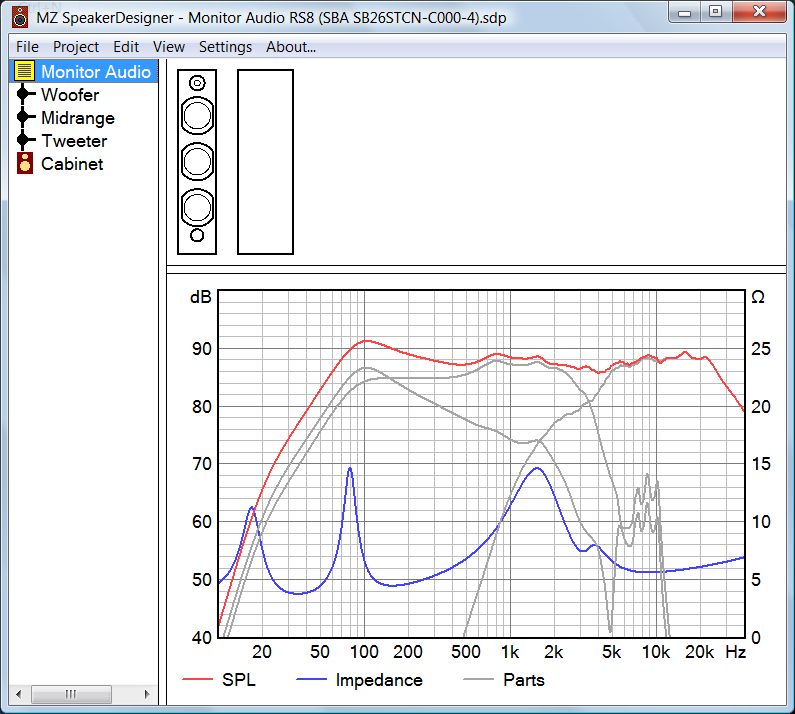
Task: Select the Cabinet tree item
Action: [x=72, y=164]
